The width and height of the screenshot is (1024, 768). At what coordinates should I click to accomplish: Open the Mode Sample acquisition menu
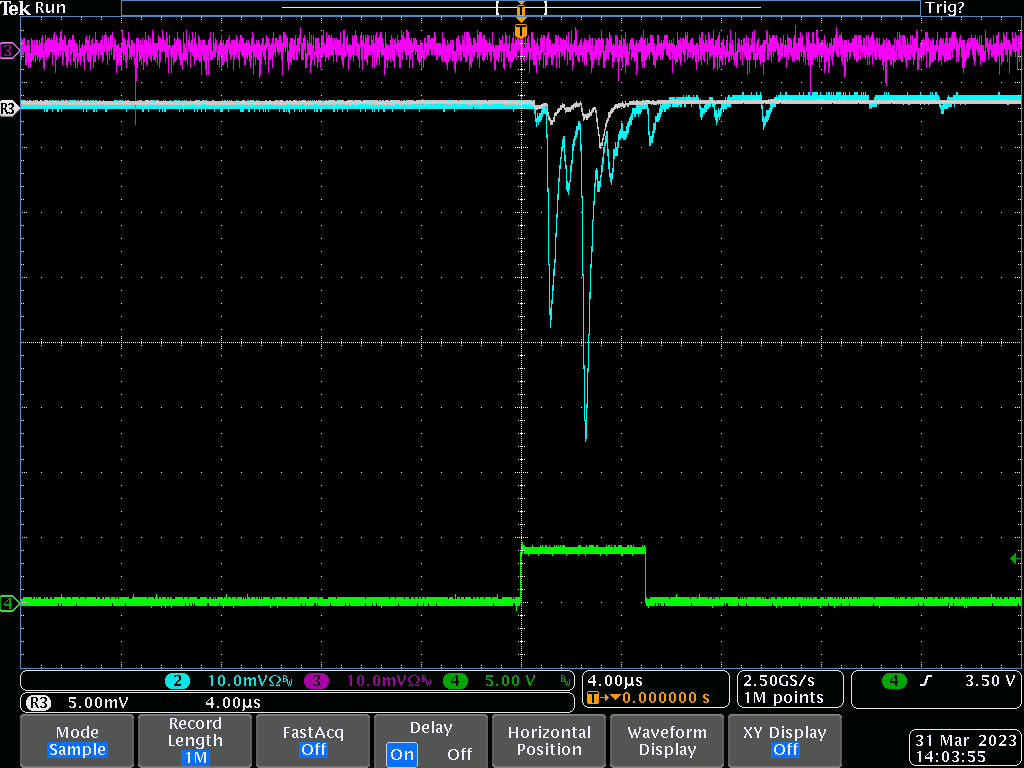[x=77, y=741]
